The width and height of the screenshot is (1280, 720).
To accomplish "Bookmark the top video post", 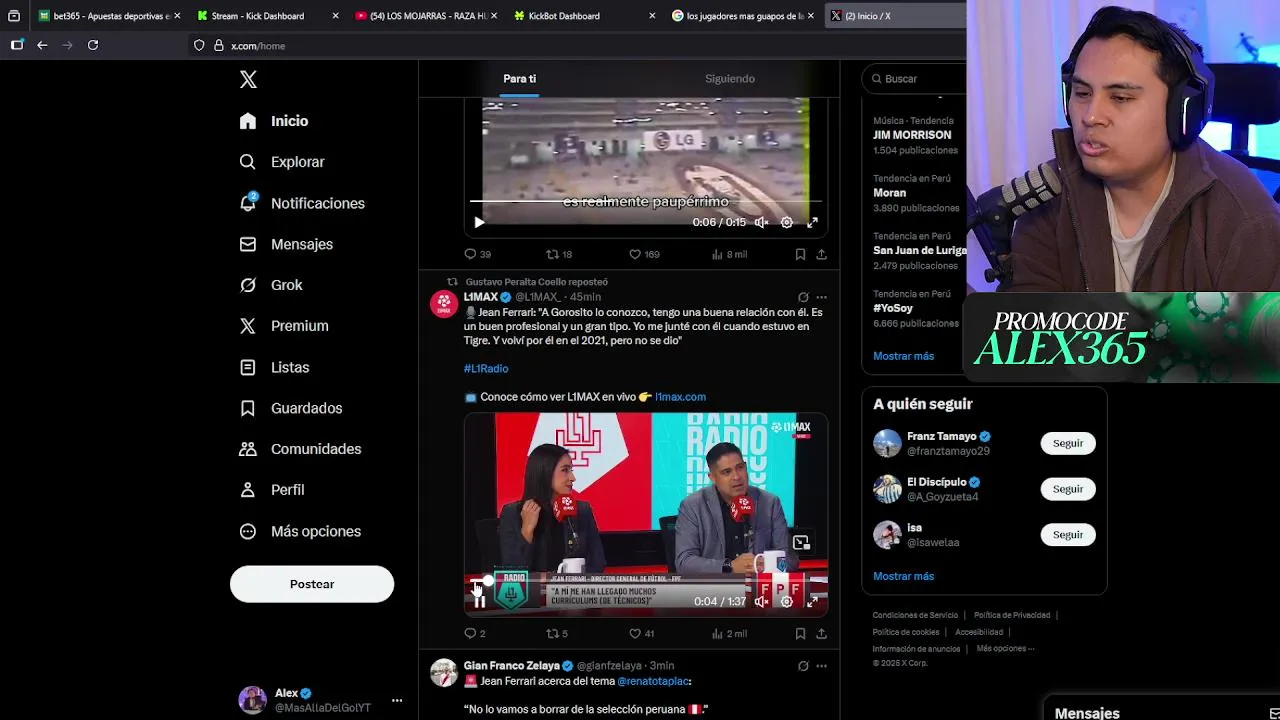I will 800,254.
